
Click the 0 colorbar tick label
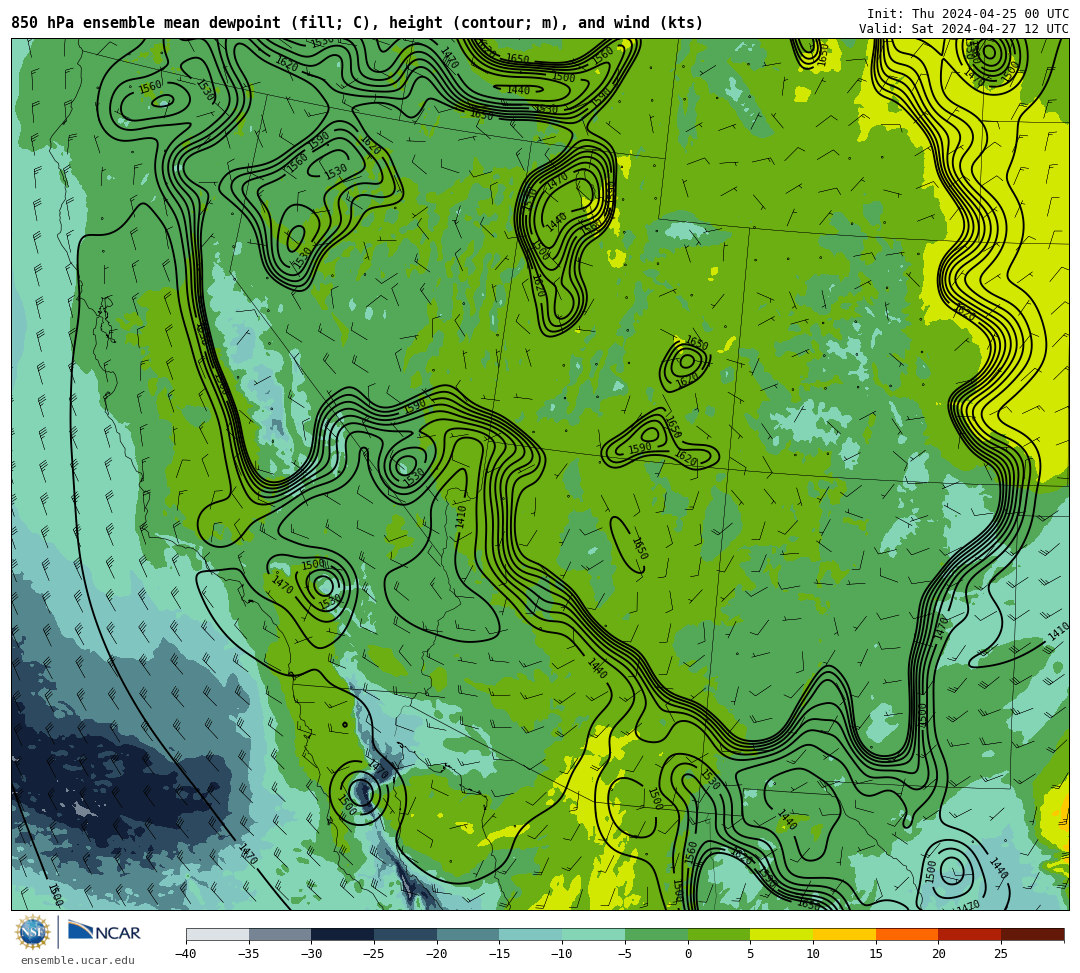(688, 954)
